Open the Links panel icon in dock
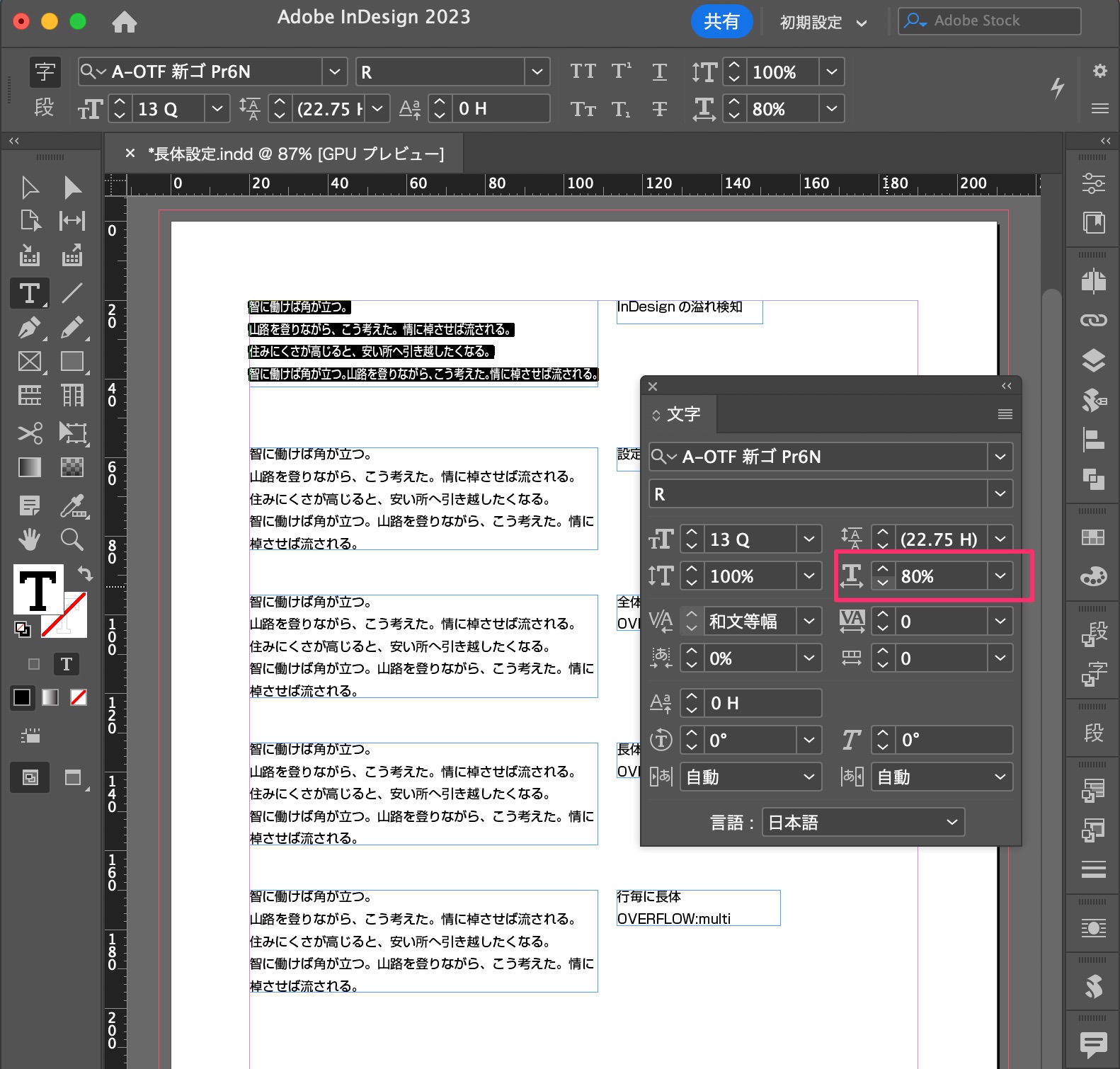 tap(1093, 321)
